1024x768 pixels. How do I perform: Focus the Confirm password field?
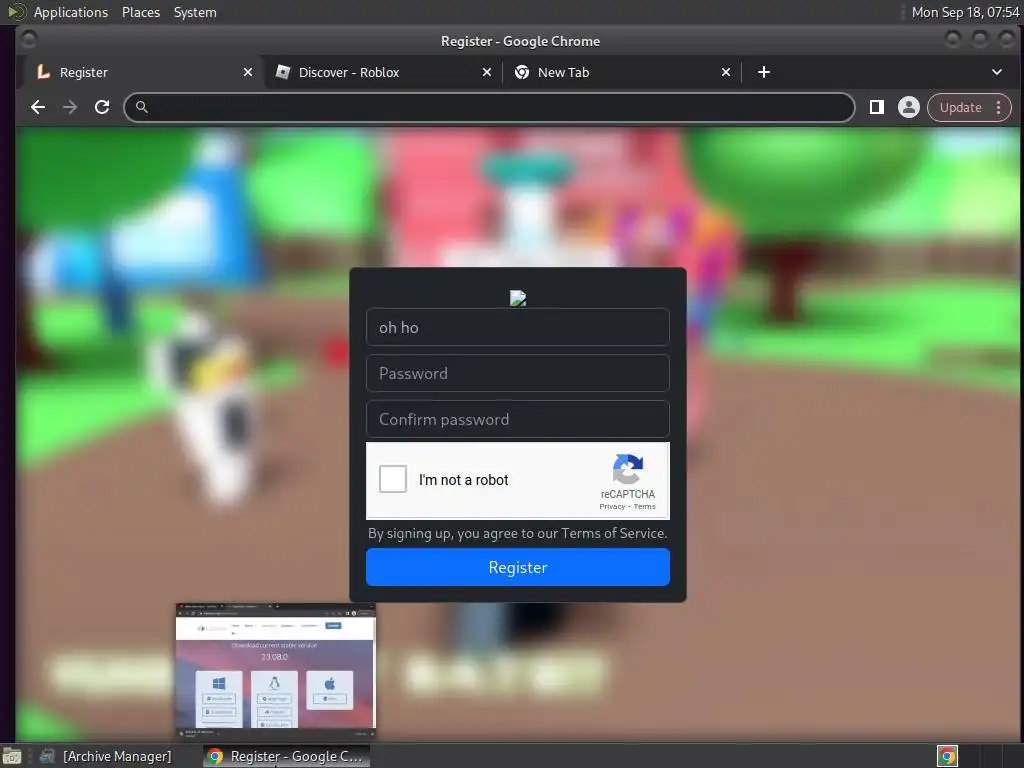(x=518, y=419)
